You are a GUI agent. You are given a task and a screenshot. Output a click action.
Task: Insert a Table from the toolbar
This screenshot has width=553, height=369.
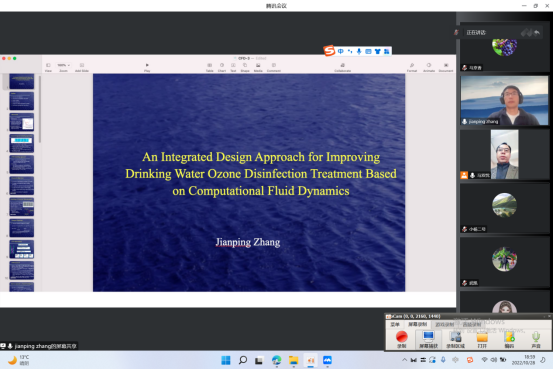(209, 67)
